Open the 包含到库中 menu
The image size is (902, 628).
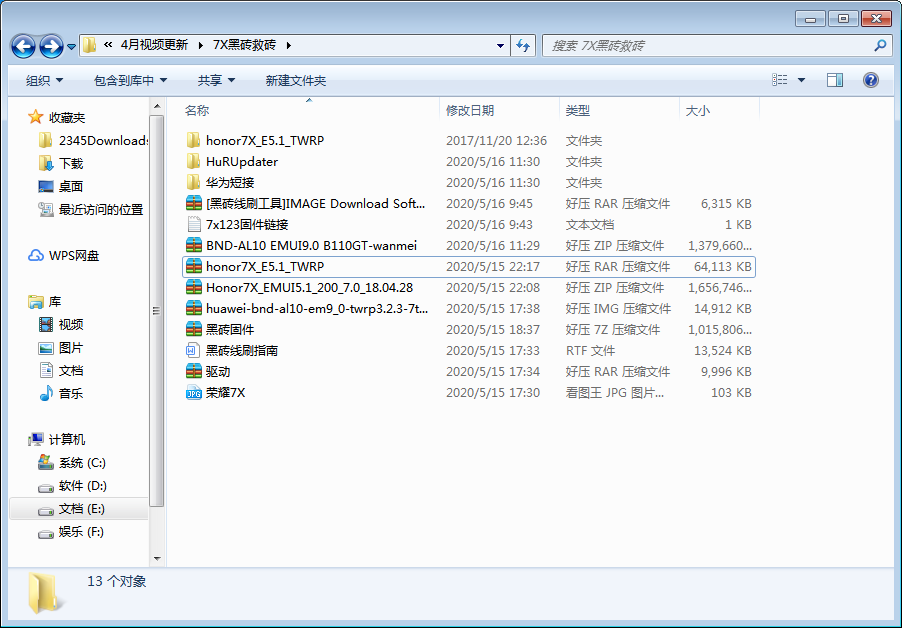[x=130, y=81]
